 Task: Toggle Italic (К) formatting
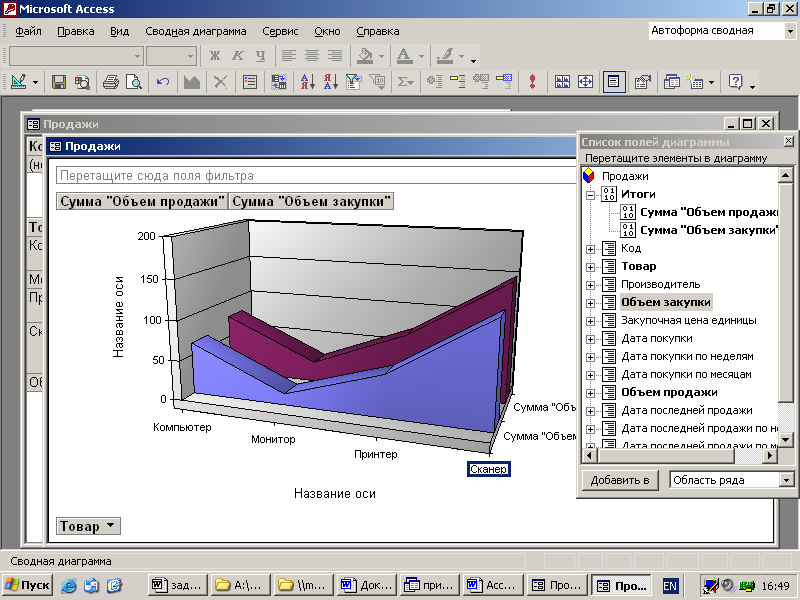(238, 56)
